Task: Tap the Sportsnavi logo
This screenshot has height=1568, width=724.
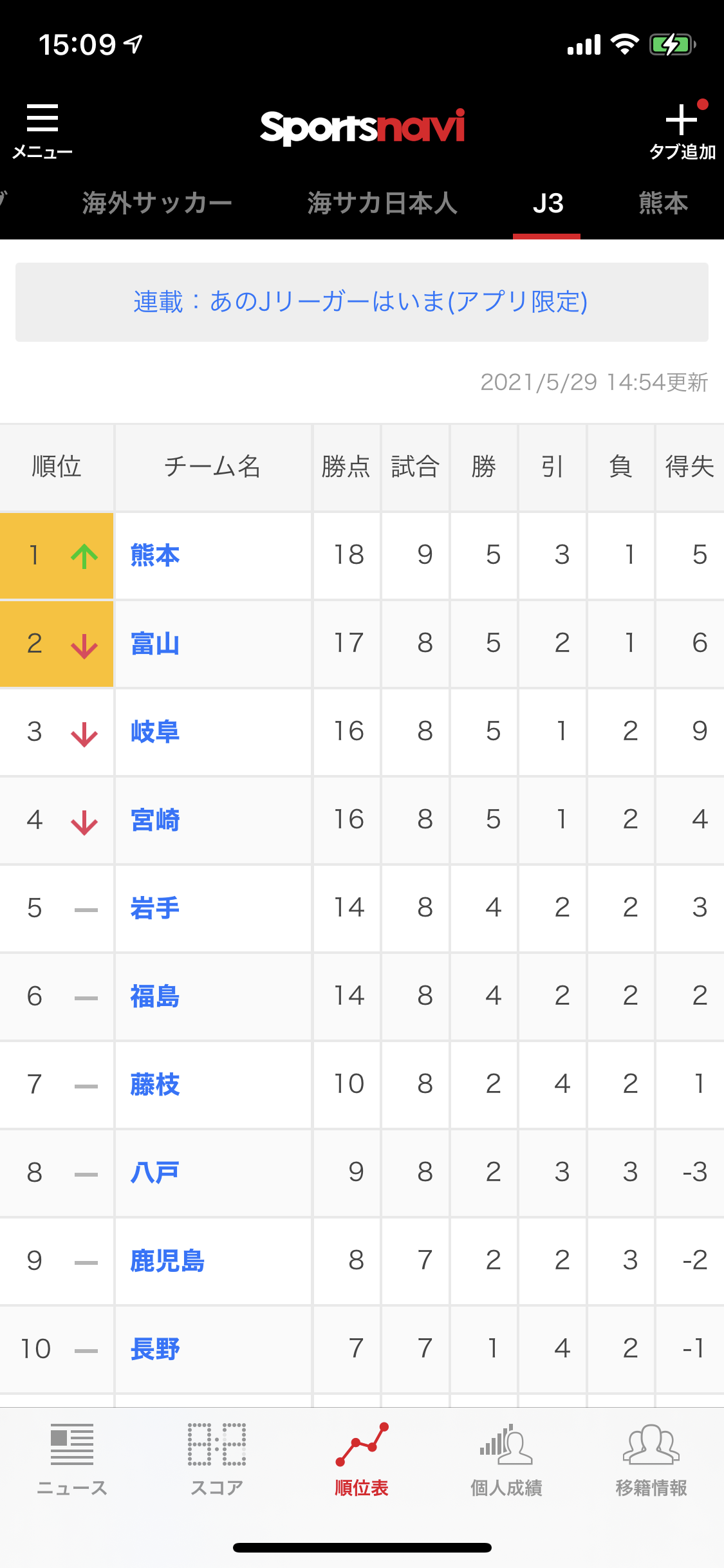Action: [362, 126]
